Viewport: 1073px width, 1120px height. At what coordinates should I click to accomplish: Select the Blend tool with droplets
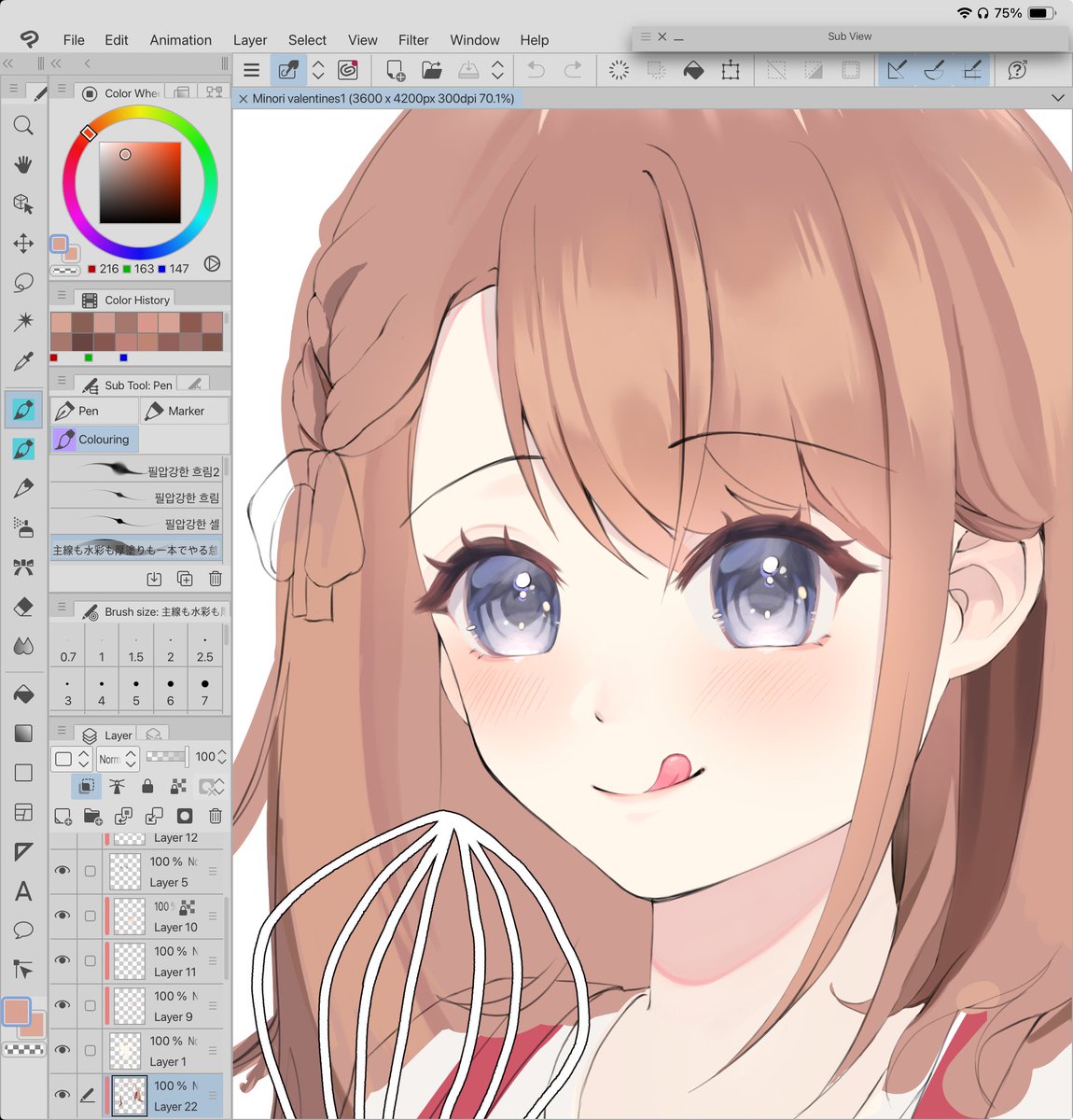click(x=23, y=646)
